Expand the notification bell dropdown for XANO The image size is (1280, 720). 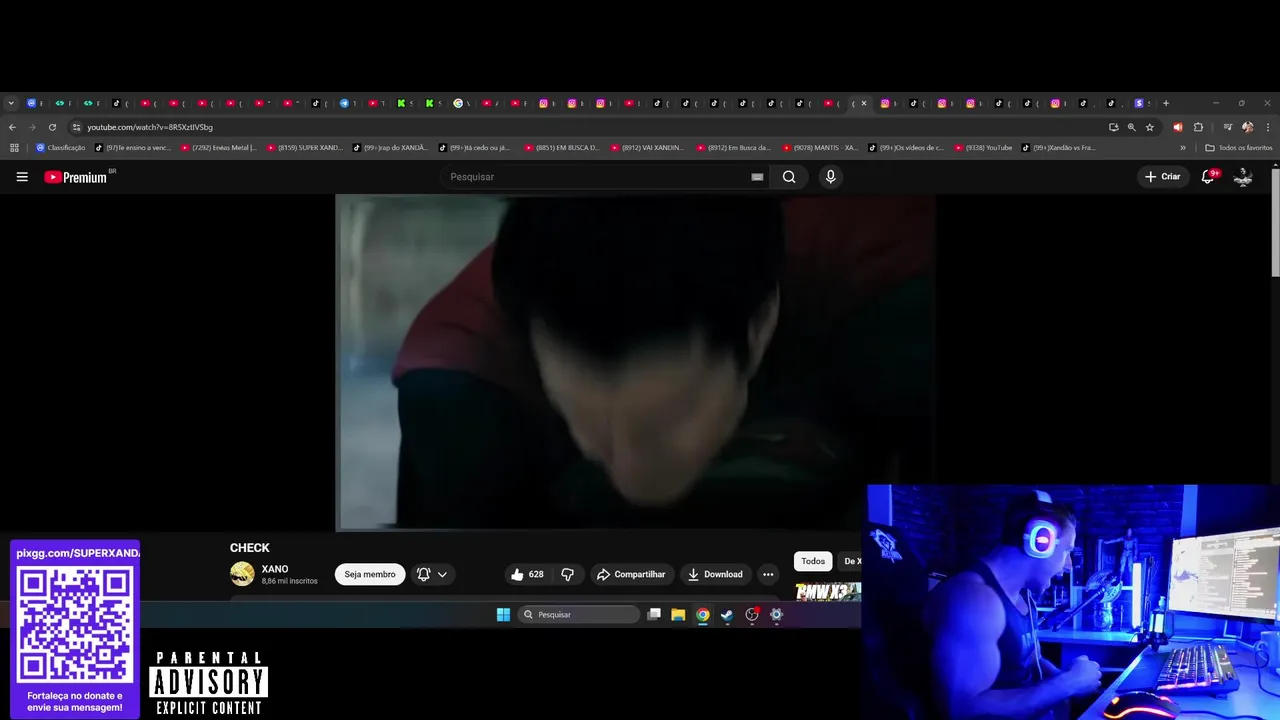click(432, 574)
